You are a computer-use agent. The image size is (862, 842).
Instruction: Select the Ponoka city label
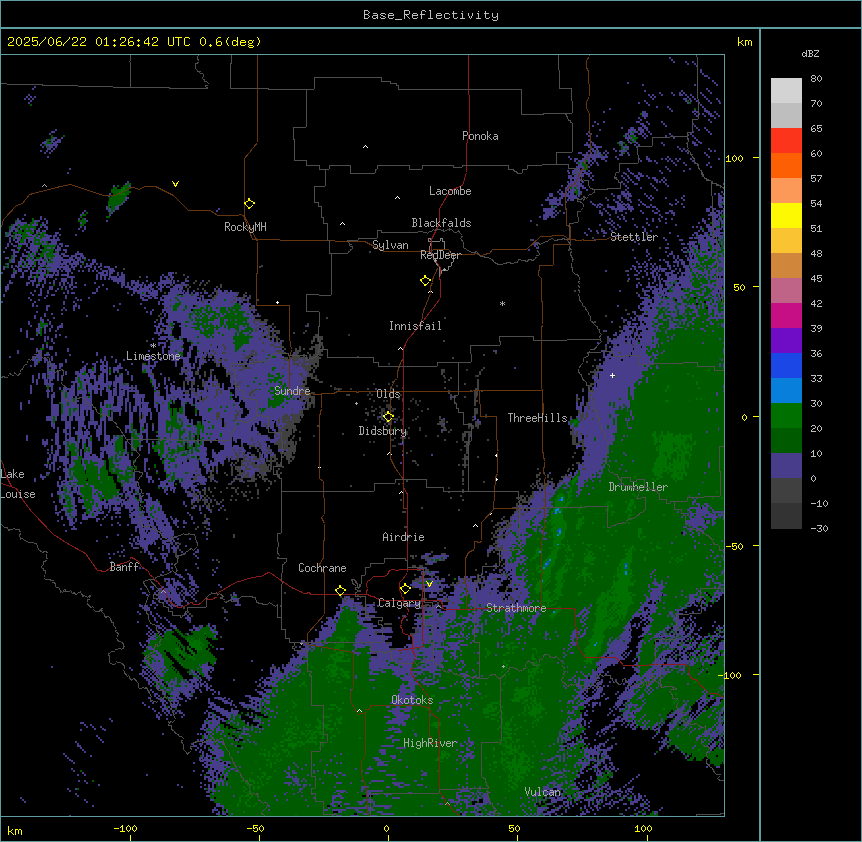(480, 136)
